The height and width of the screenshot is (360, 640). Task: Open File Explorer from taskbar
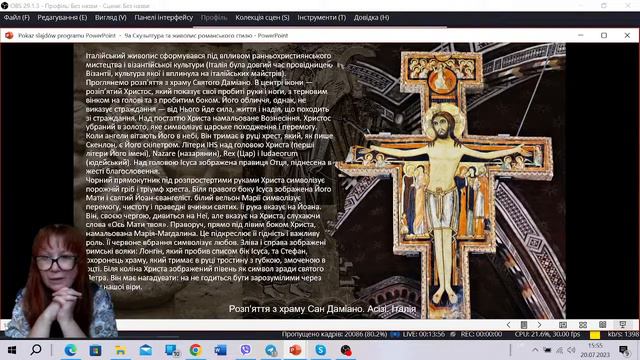click(x=120, y=350)
